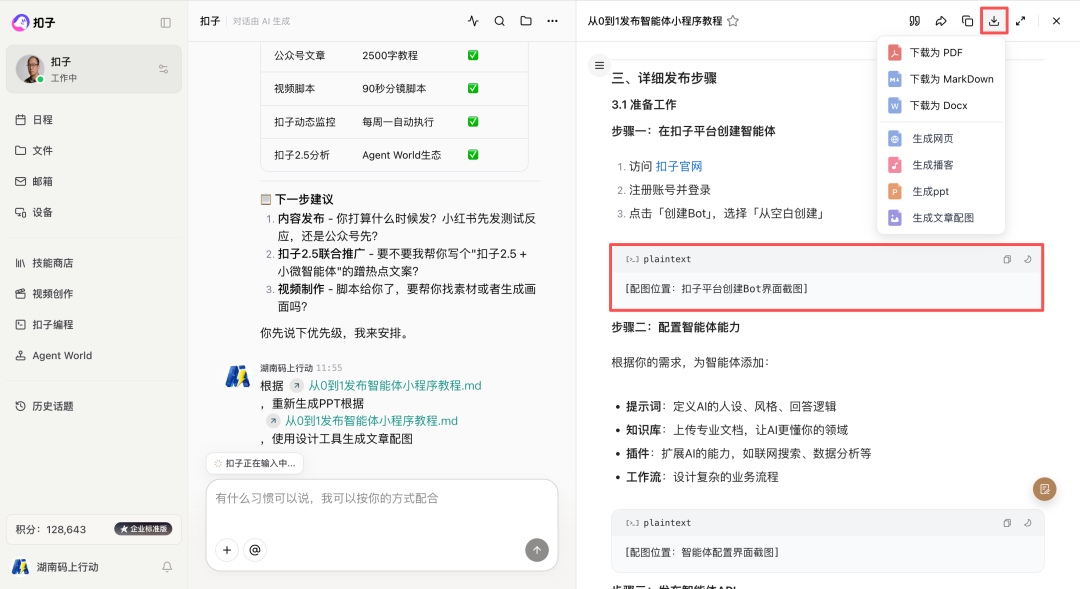Click the share arrow icon in document toolbar
This screenshot has height=589, width=1080.
941,21
